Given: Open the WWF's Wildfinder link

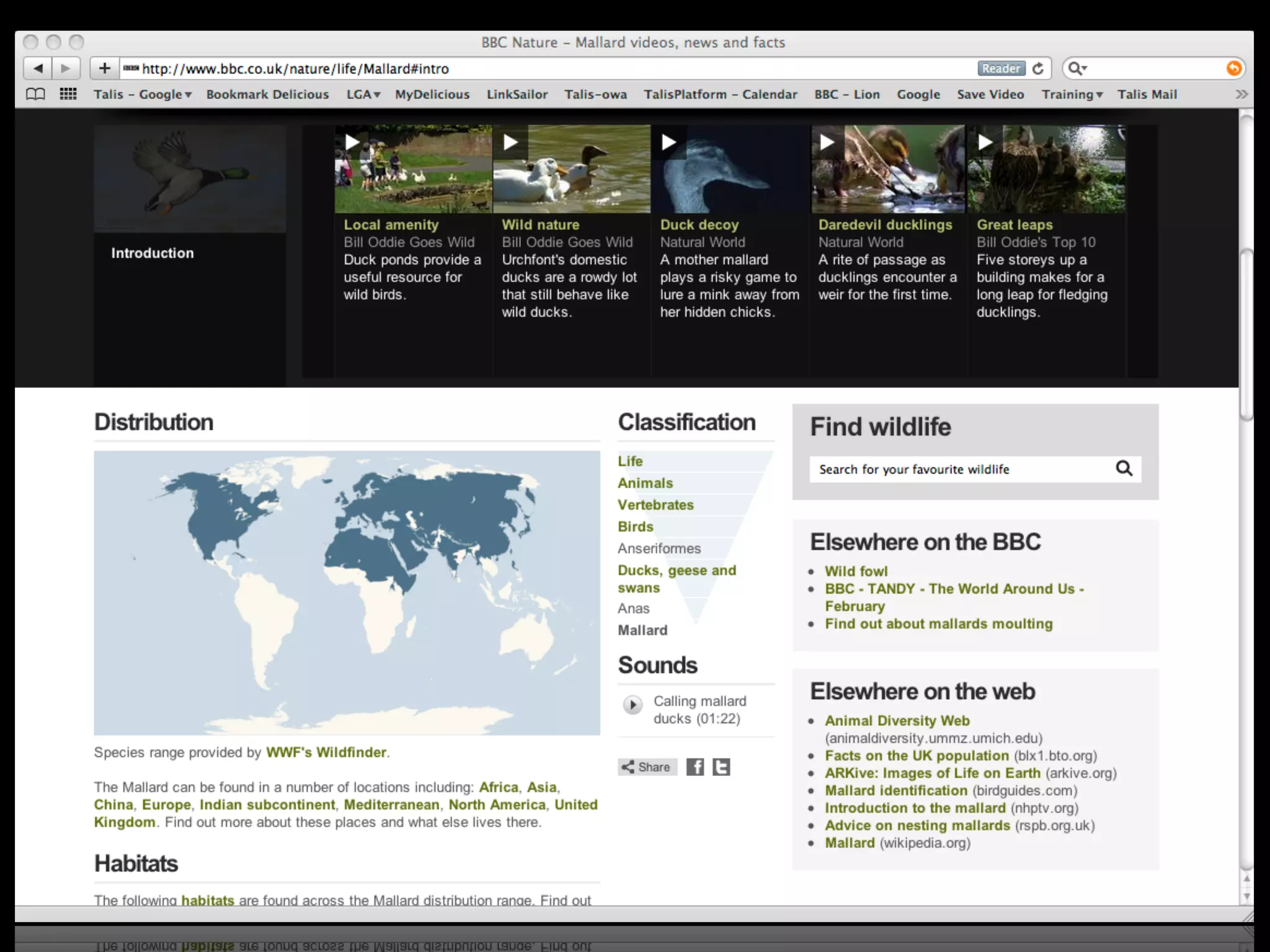Looking at the screenshot, I should point(326,752).
